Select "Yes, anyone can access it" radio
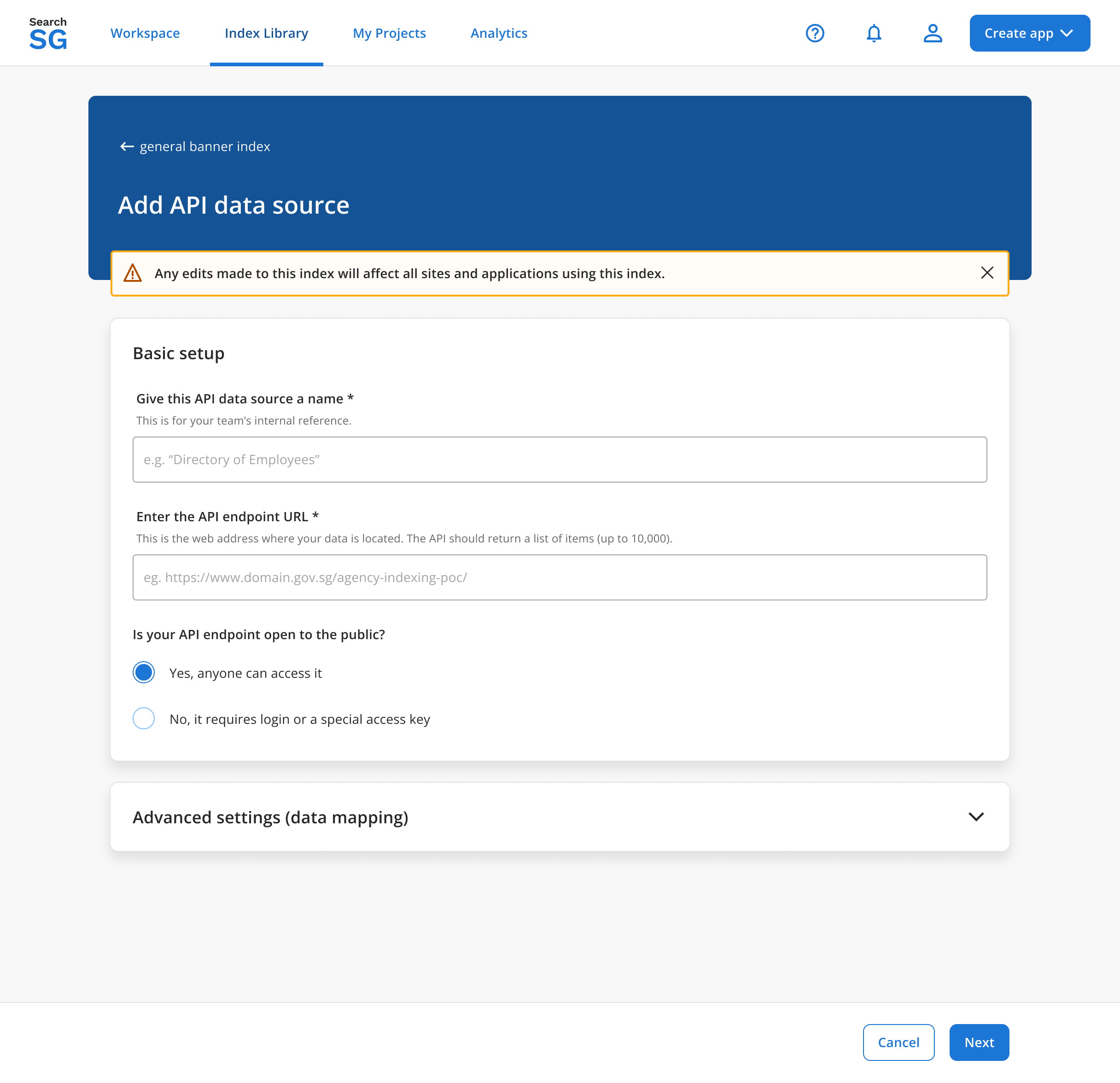Screen dimensions: 1120x1083 [143, 672]
